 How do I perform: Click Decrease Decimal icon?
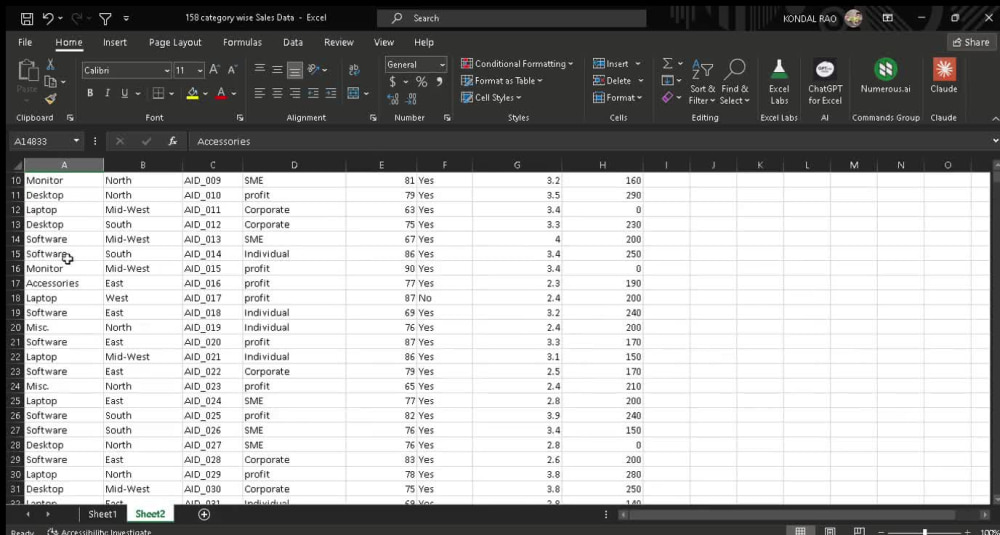[x=411, y=99]
